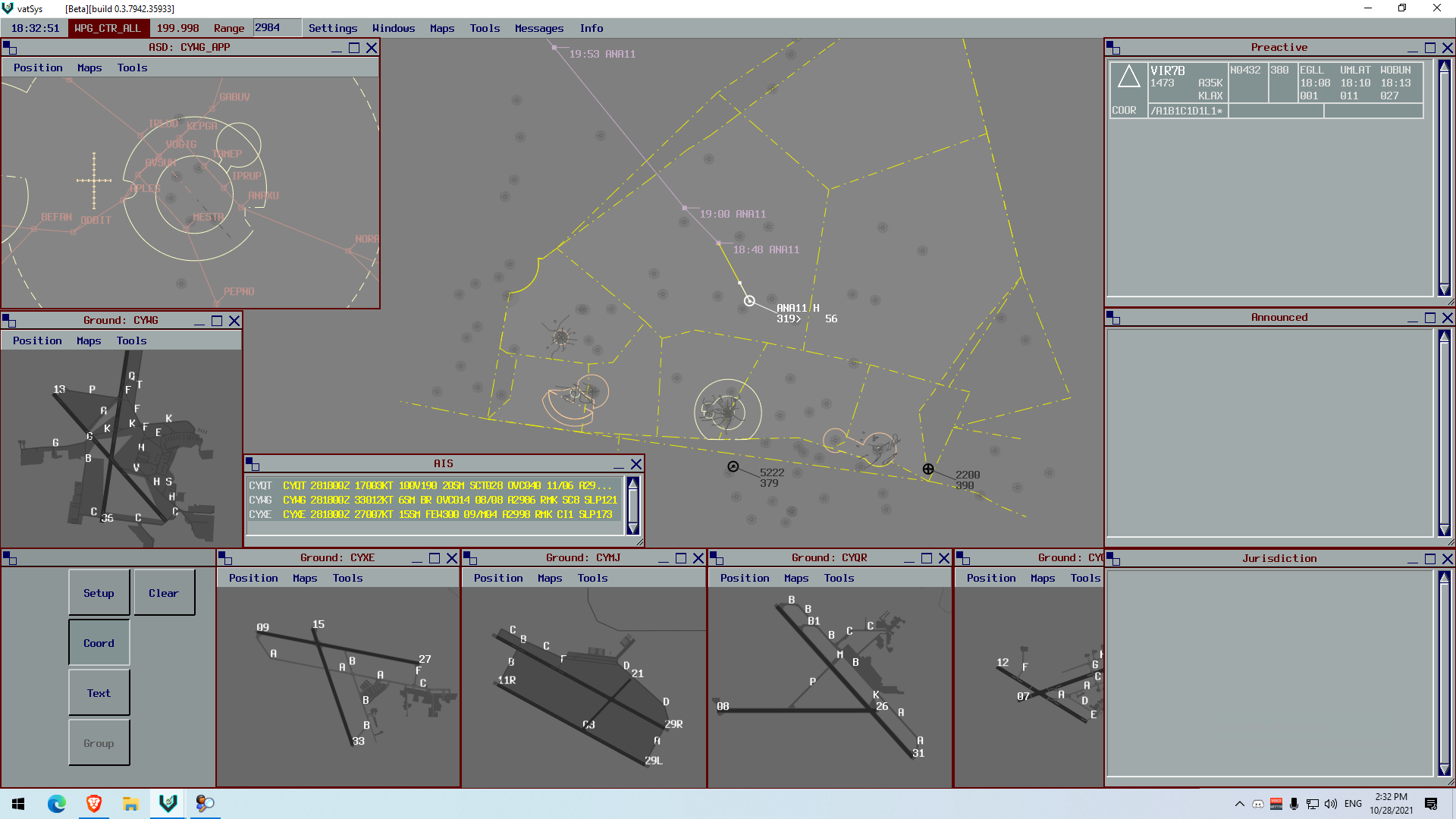The image size is (1456, 819).
Task: Click the Jurisdiction window system icon
Action: [1113, 559]
